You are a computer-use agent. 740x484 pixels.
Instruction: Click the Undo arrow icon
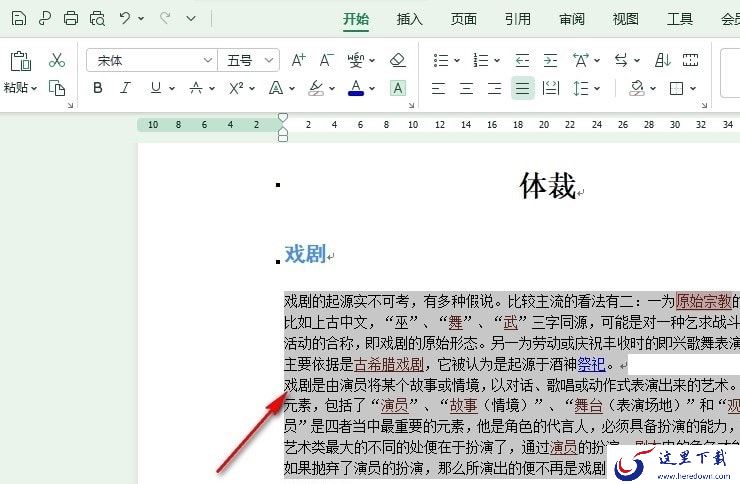[x=124, y=18]
